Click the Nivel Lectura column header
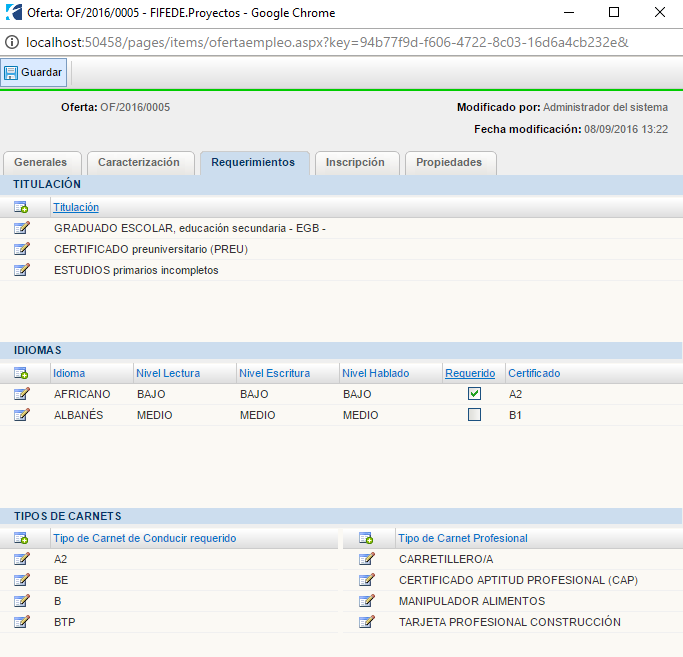Screen dimensions: 683x657 [x=168, y=373]
